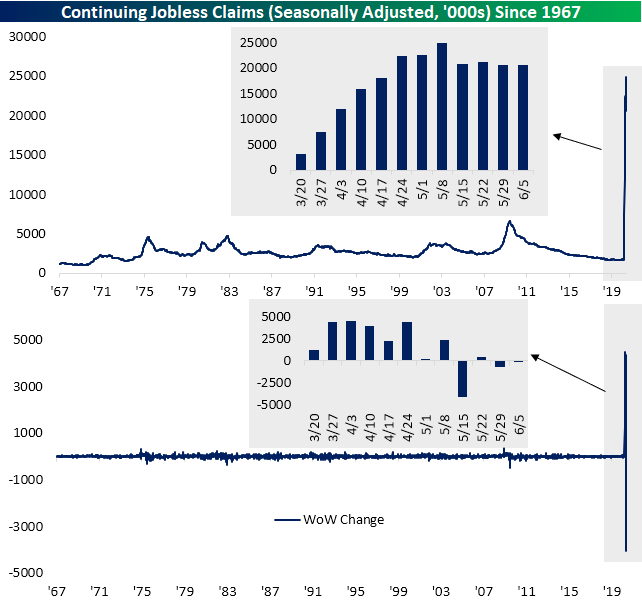The width and height of the screenshot is (642, 601).
Task: Click the 4/10 bar in upper inset chart
Action: [360, 129]
